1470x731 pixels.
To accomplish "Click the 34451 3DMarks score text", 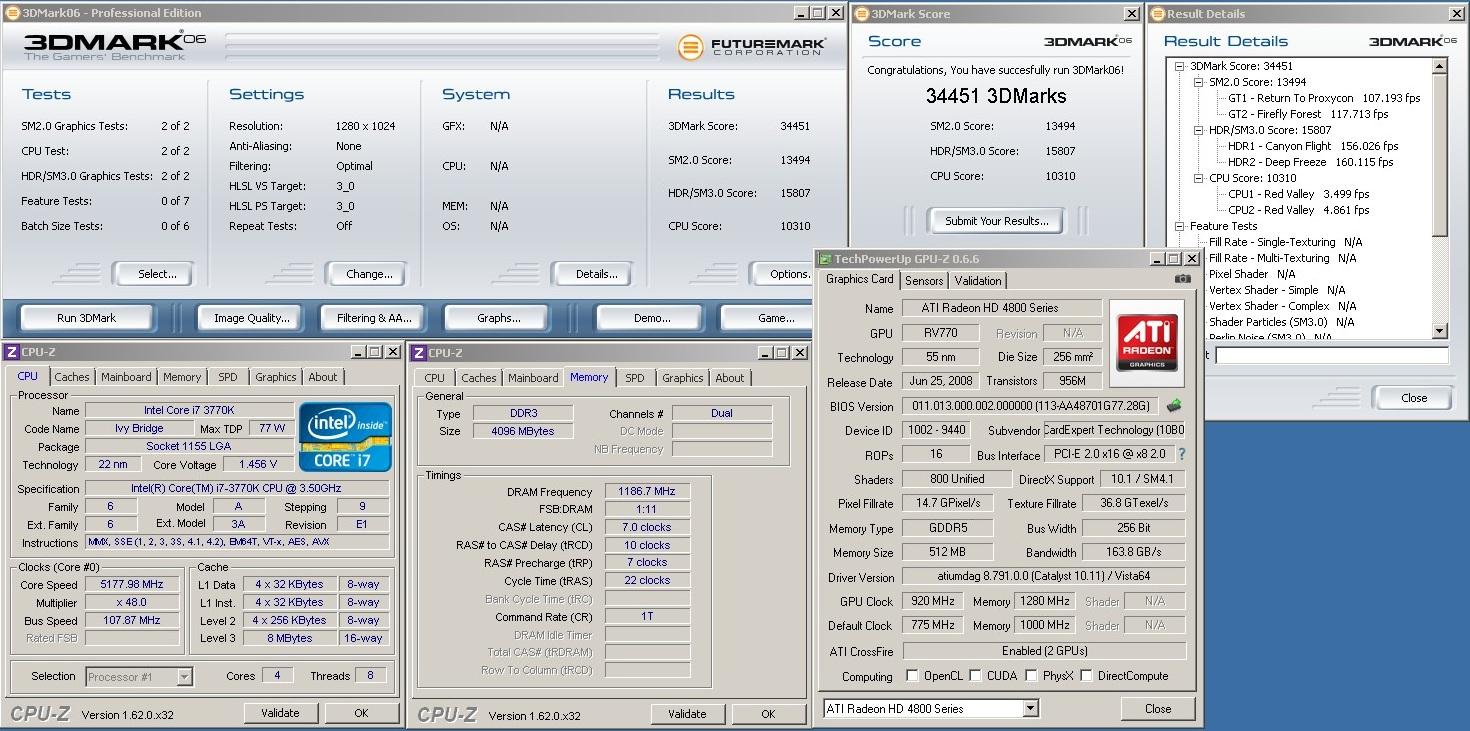I will [x=995, y=96].
